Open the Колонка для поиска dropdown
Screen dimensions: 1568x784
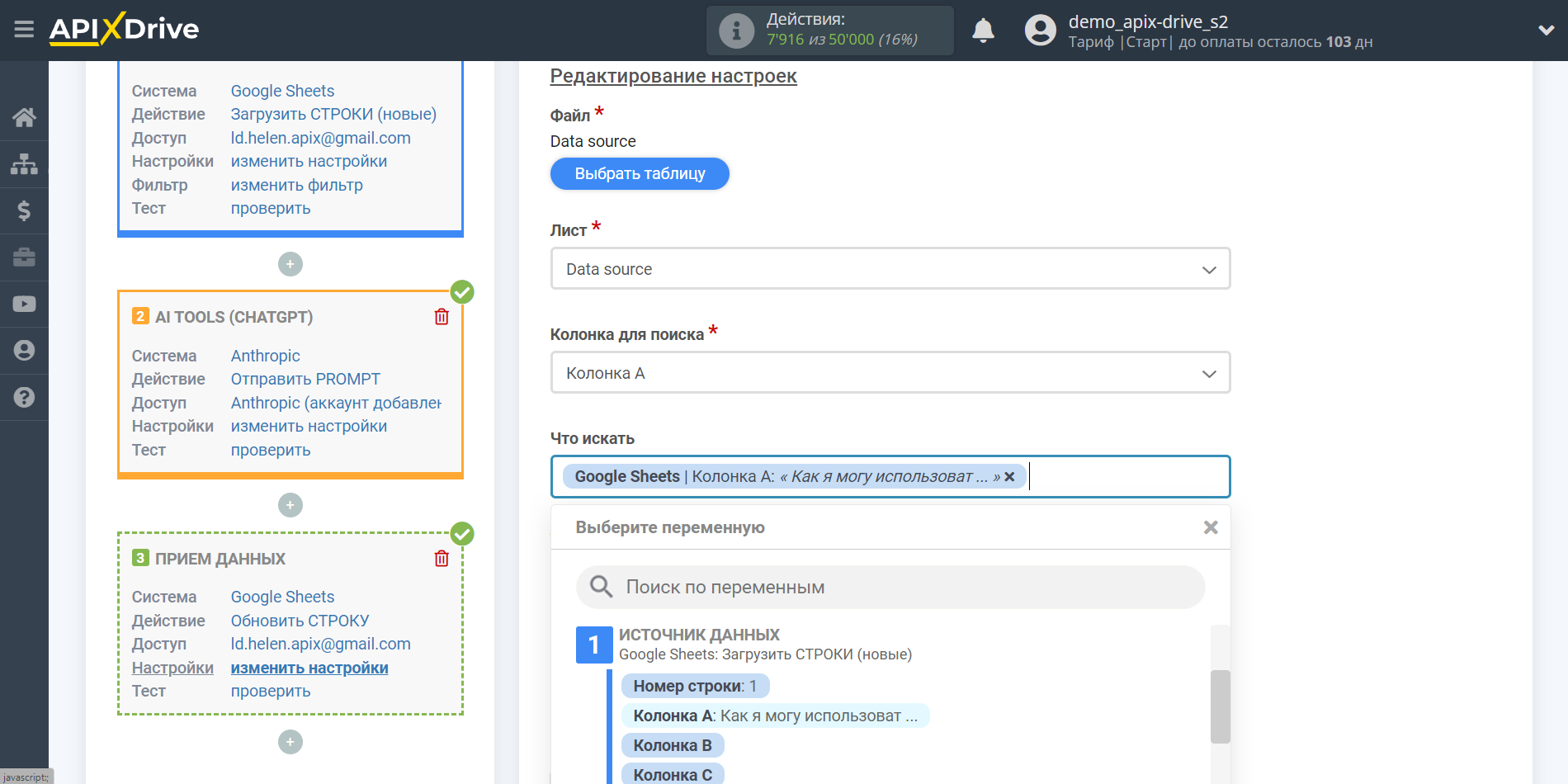tap(890, 372)
